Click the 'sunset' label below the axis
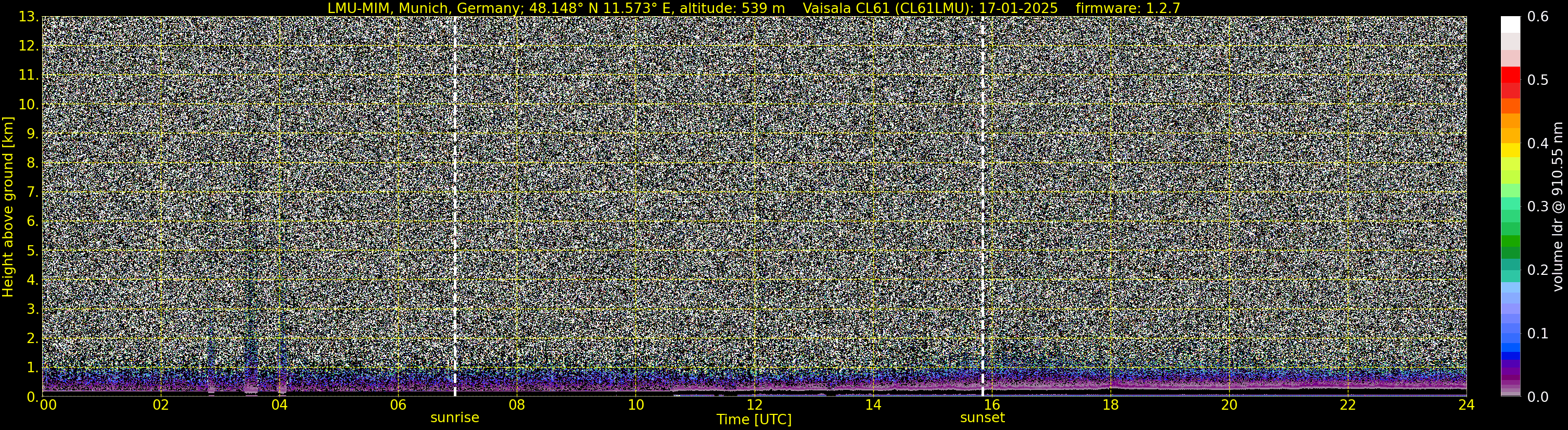 click(x=983, y=418)
